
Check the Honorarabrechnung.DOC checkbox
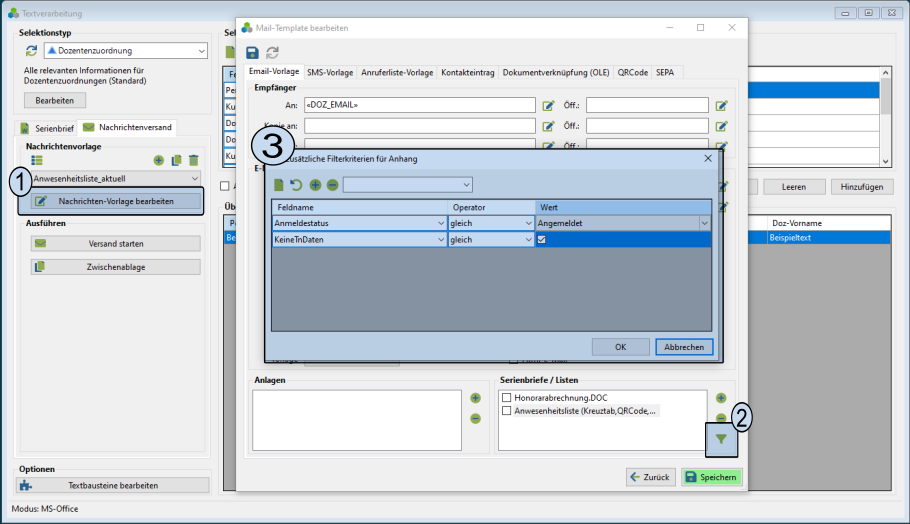pos(507,398)
